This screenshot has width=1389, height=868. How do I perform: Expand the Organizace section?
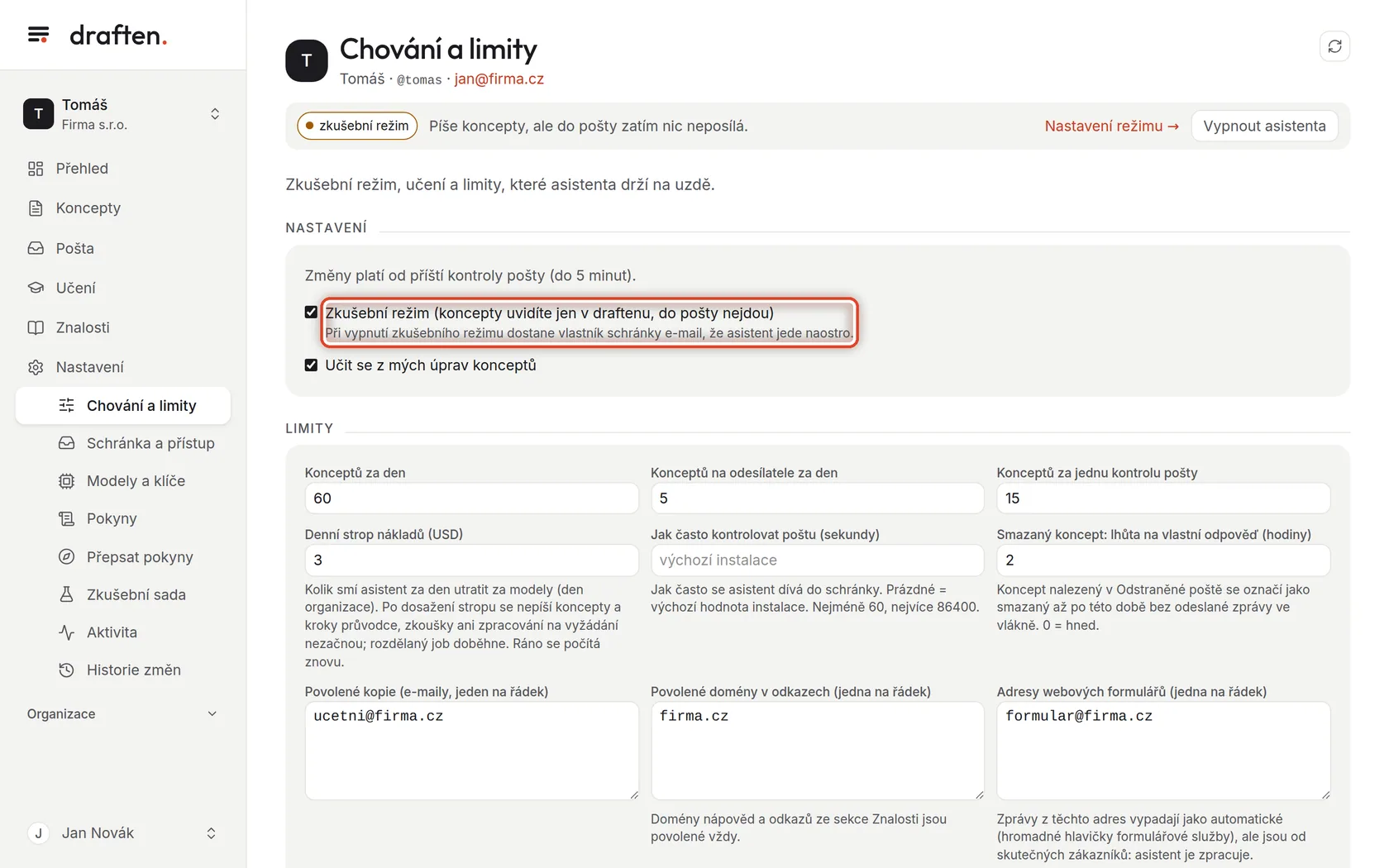pyautogui.click(x=123, y=714)
